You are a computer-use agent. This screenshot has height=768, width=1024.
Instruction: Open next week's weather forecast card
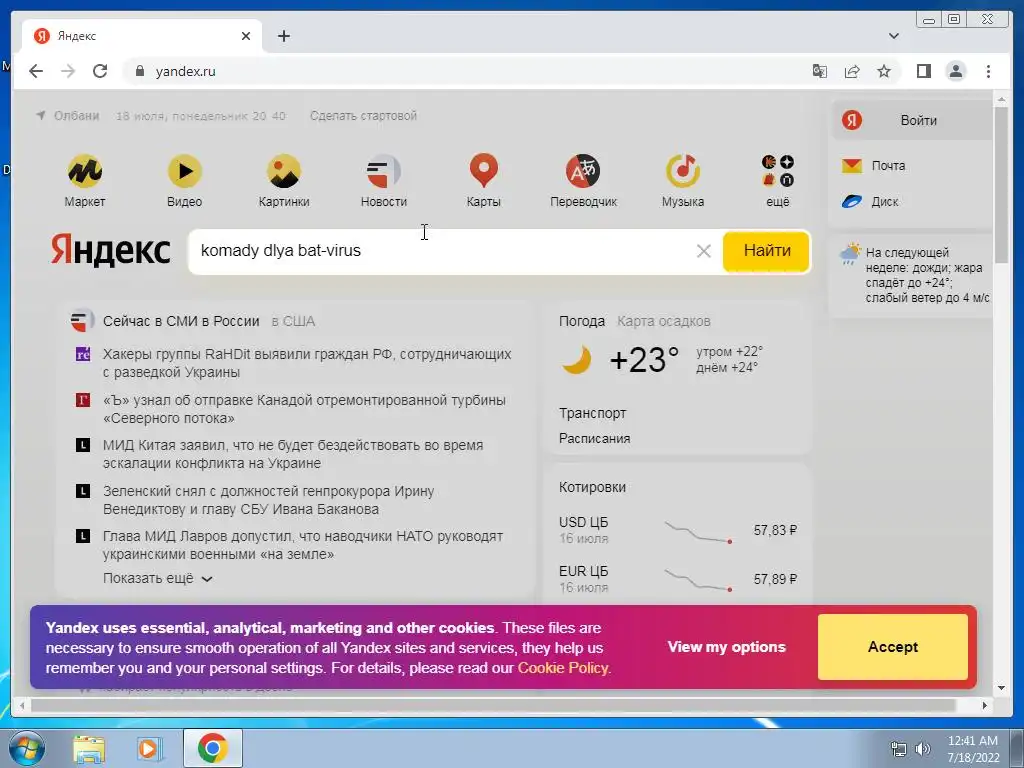tap(912, 275)
